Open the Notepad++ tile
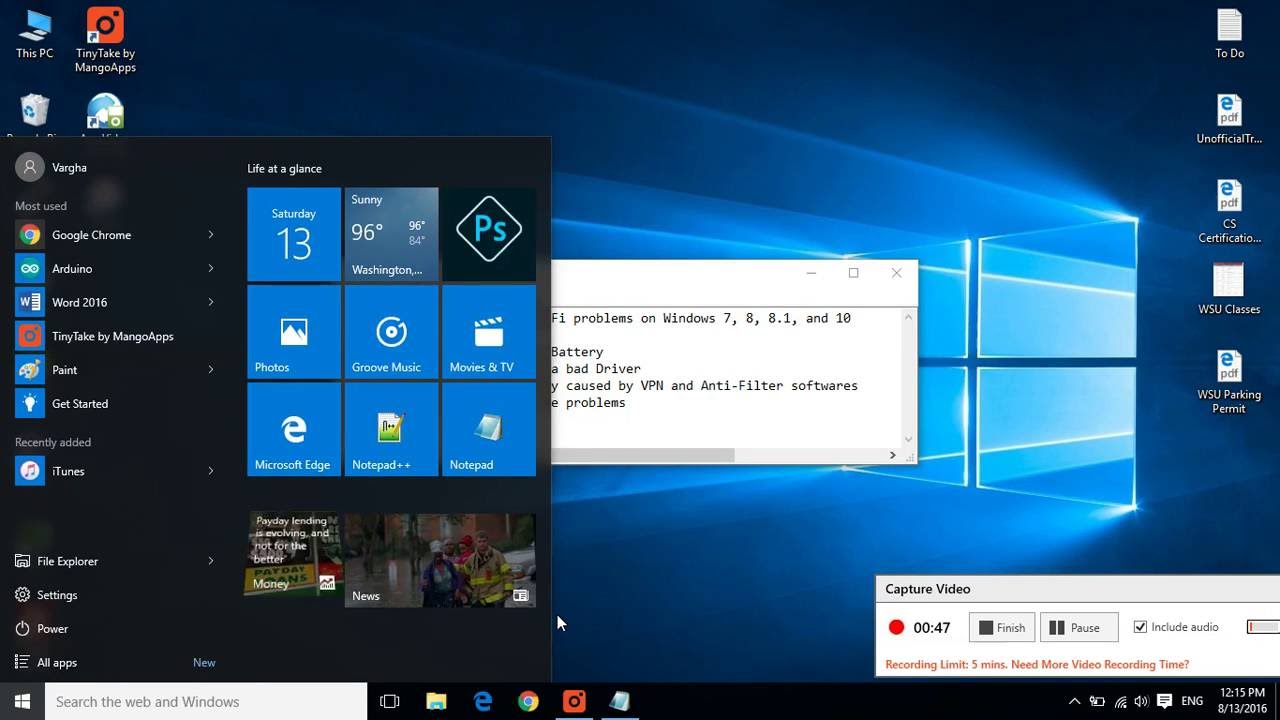Image resolution: width=1280 pixels, height=720 pixels. [x=391, y=429]
